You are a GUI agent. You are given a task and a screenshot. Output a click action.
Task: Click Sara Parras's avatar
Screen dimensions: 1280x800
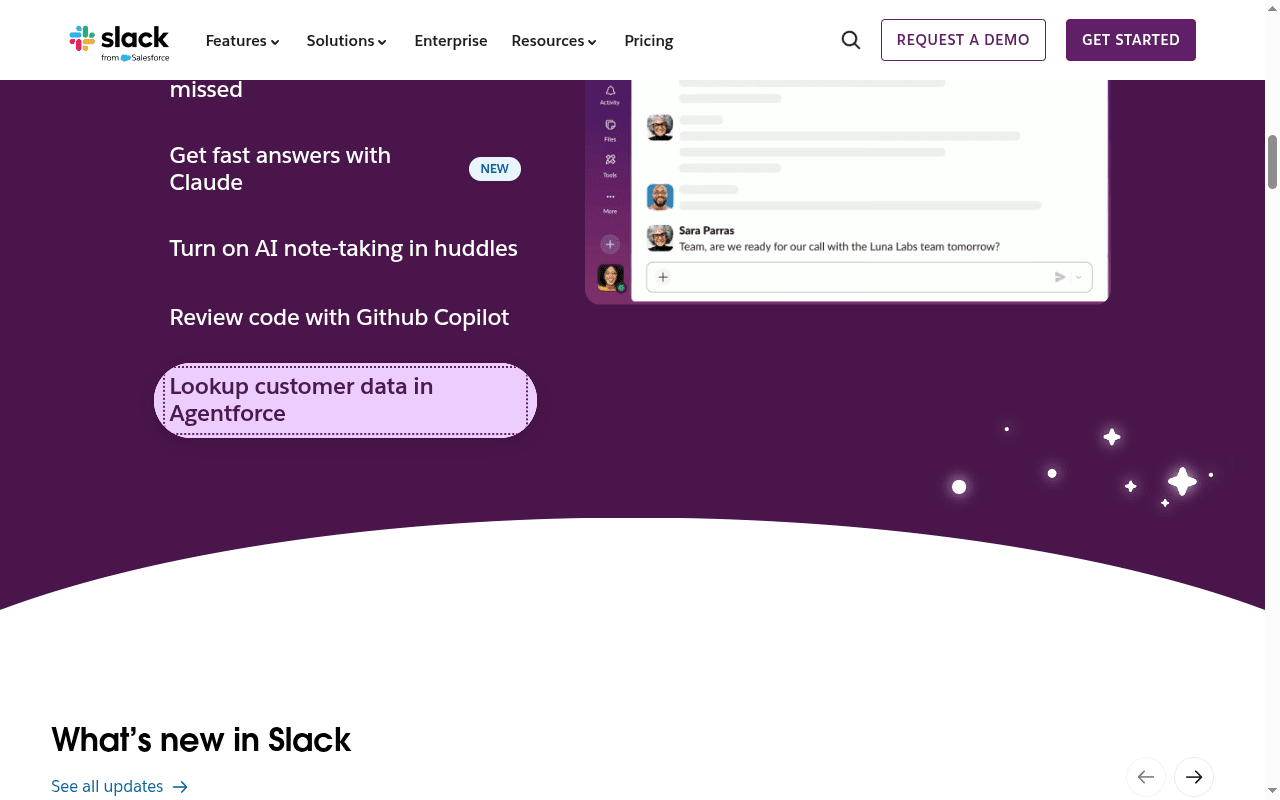(660, 237)
